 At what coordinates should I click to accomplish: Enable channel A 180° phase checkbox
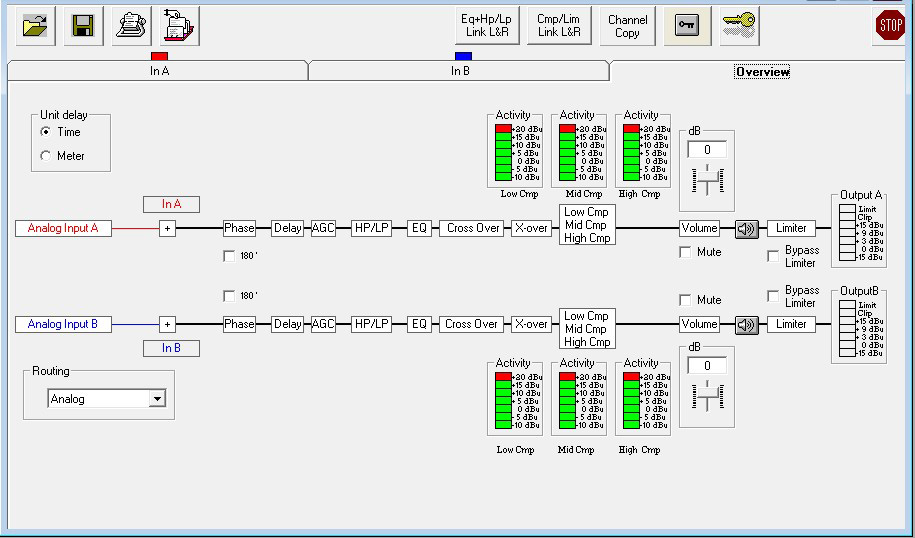pyautogui.click(x=229, y=256)
